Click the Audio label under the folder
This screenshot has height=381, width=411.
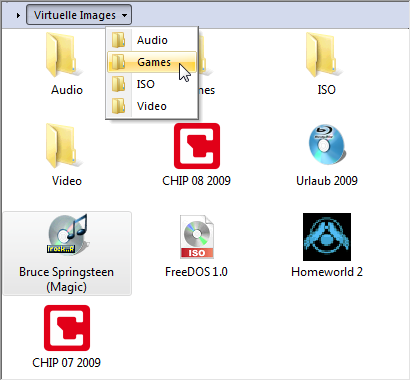[67, 90]
